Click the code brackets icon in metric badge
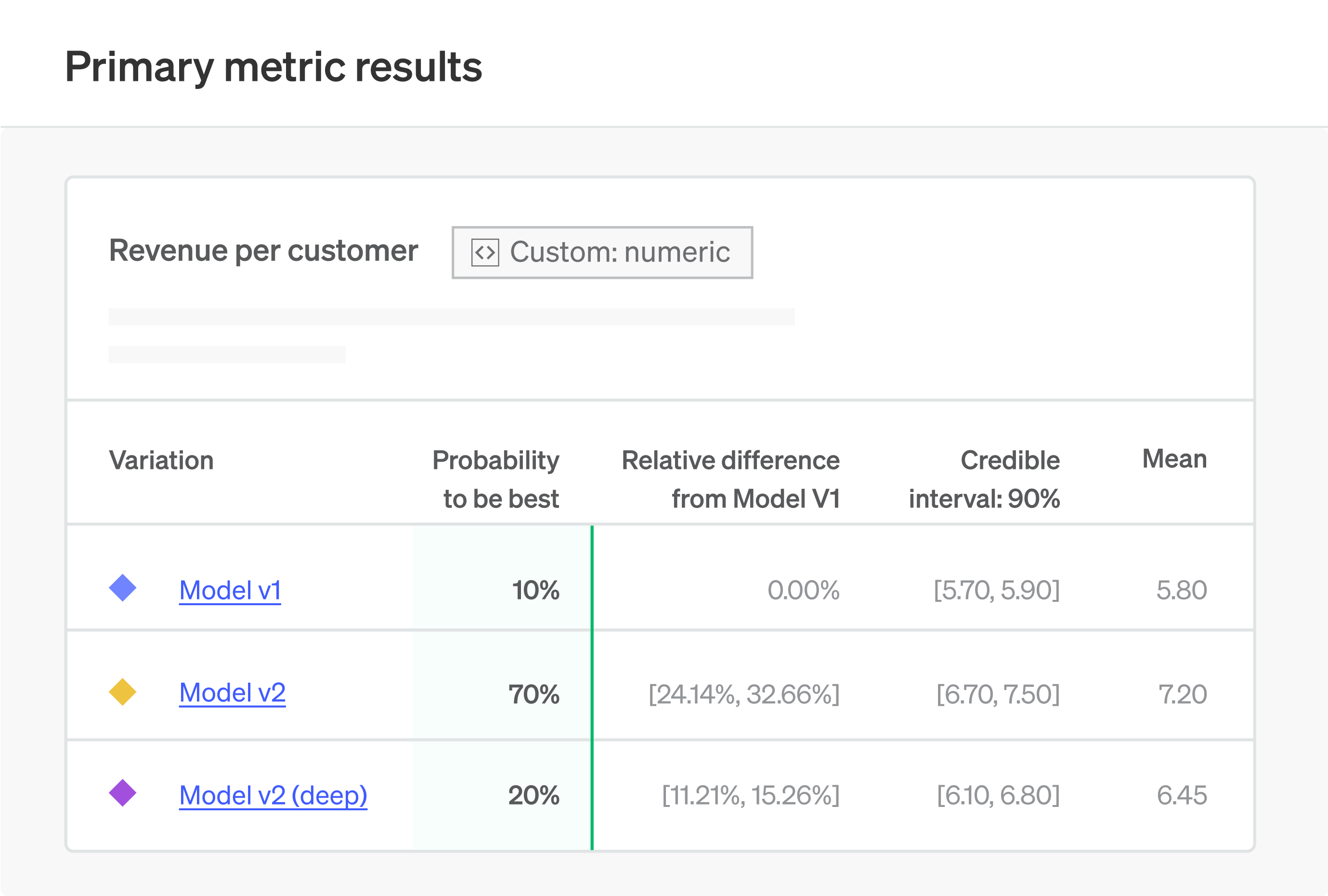The width and height of the screenshot is (1328, 896). pyautogui.click(x=484, y=253)
